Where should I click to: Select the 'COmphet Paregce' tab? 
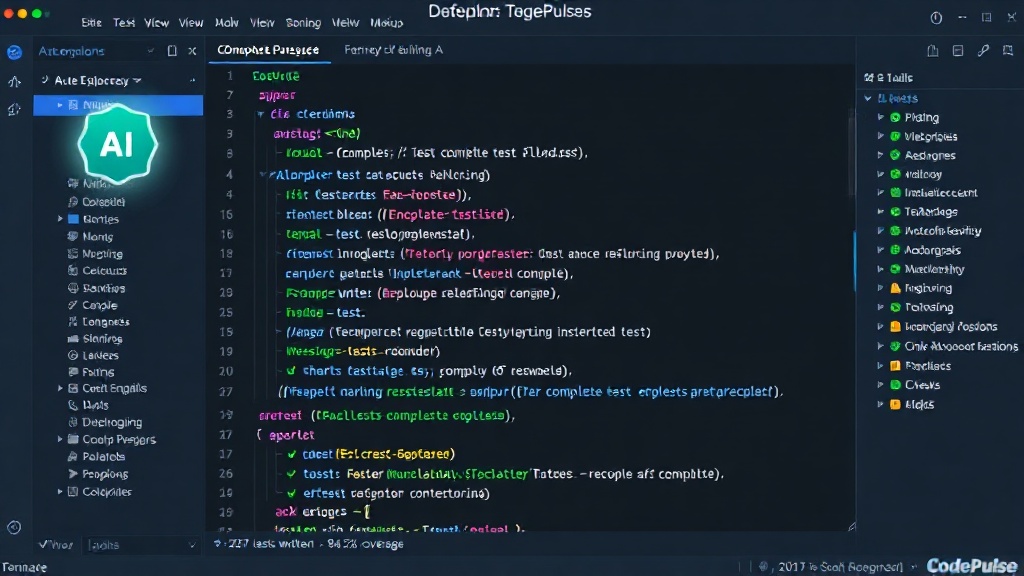[268, 50]
